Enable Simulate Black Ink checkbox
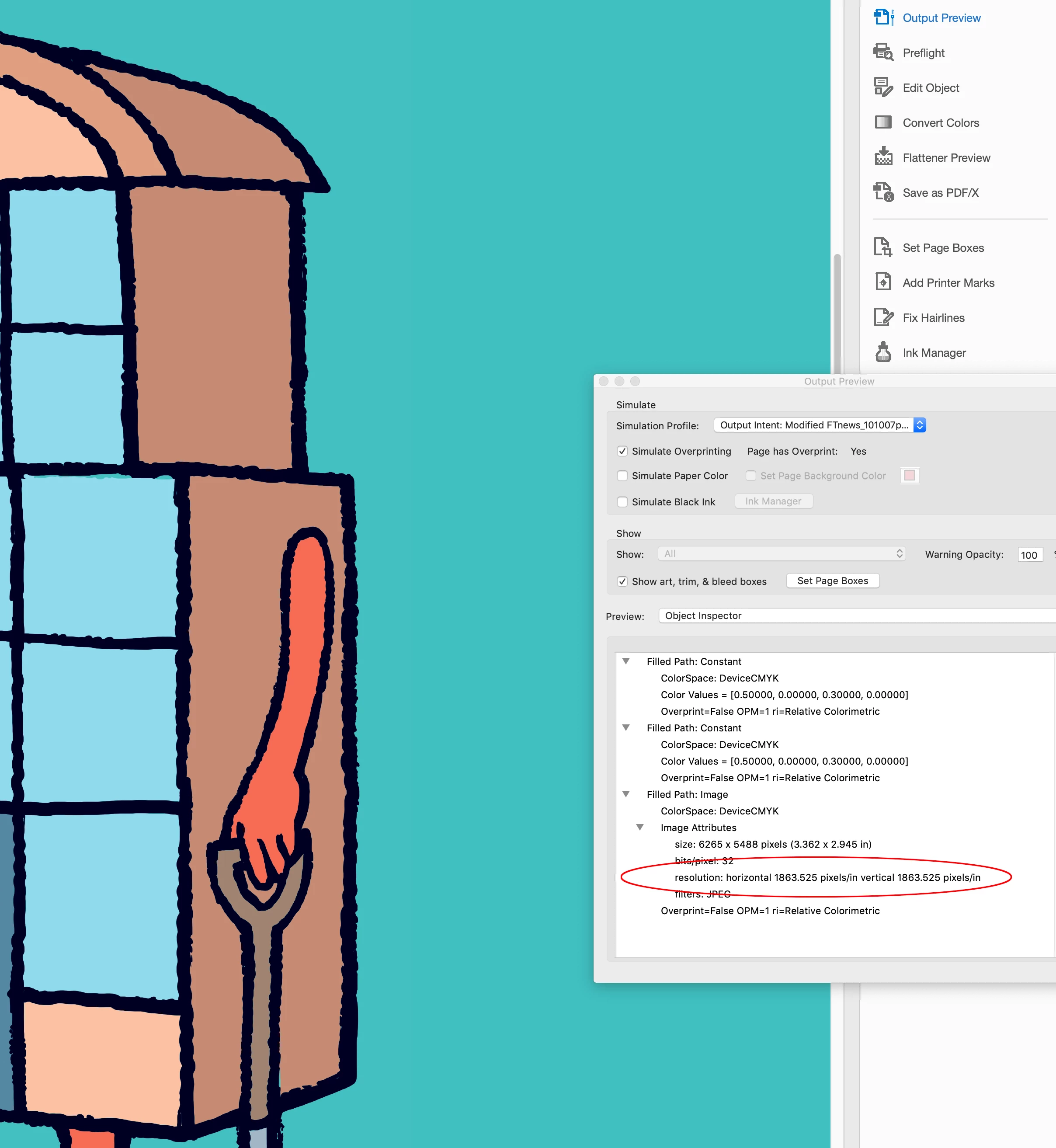Image resolution: width=1056 pixels, height=1148 pixels. pyautogui.click(x=622, y=502)
